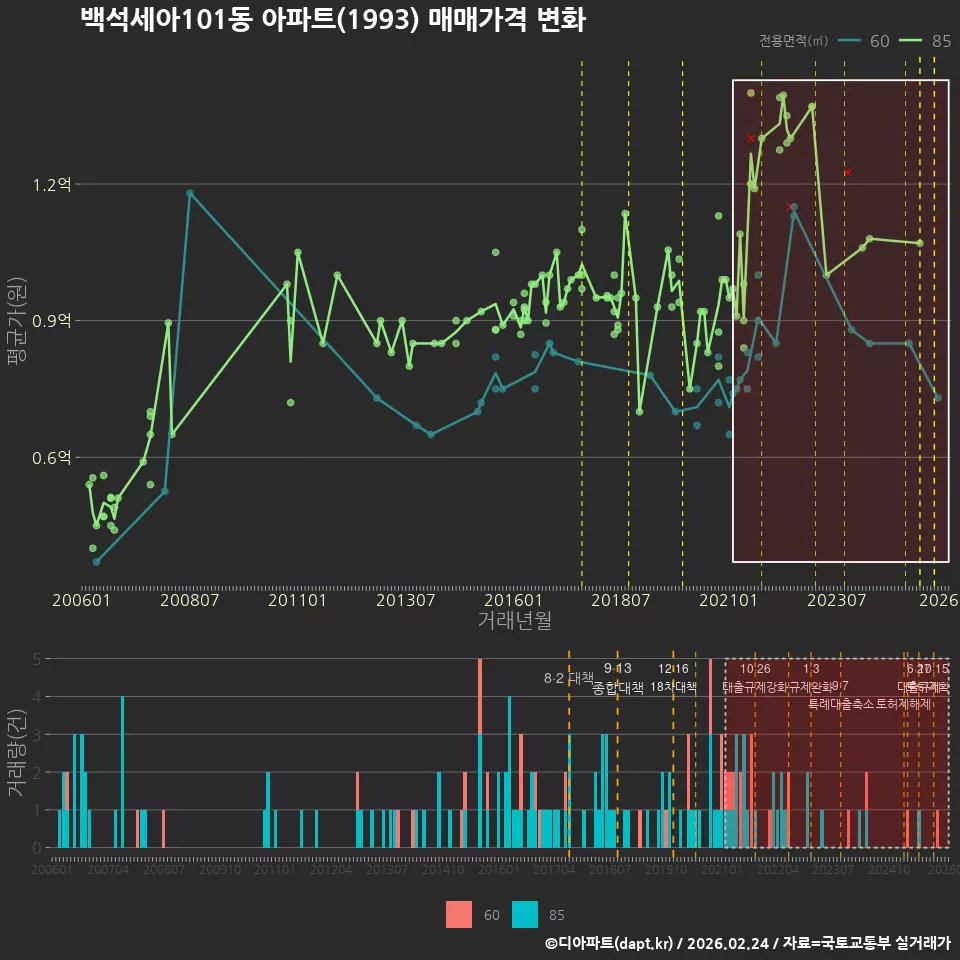Viewport: 960px width, 960px height.
Task: Click the 201307 x-axis label on price chart
Action: (x=405, y=600)
